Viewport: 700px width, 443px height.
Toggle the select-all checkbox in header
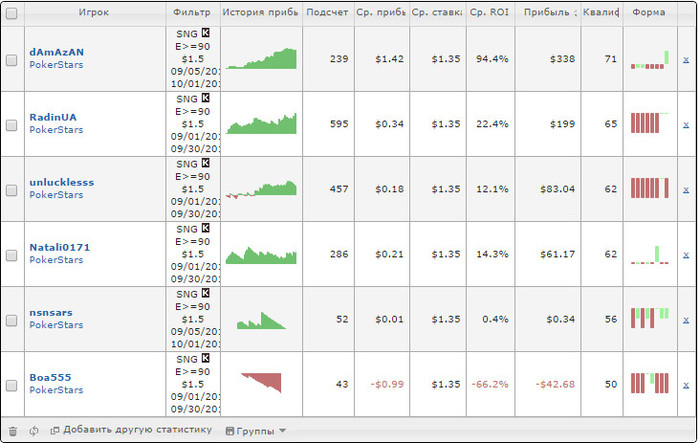click(12, 14)
